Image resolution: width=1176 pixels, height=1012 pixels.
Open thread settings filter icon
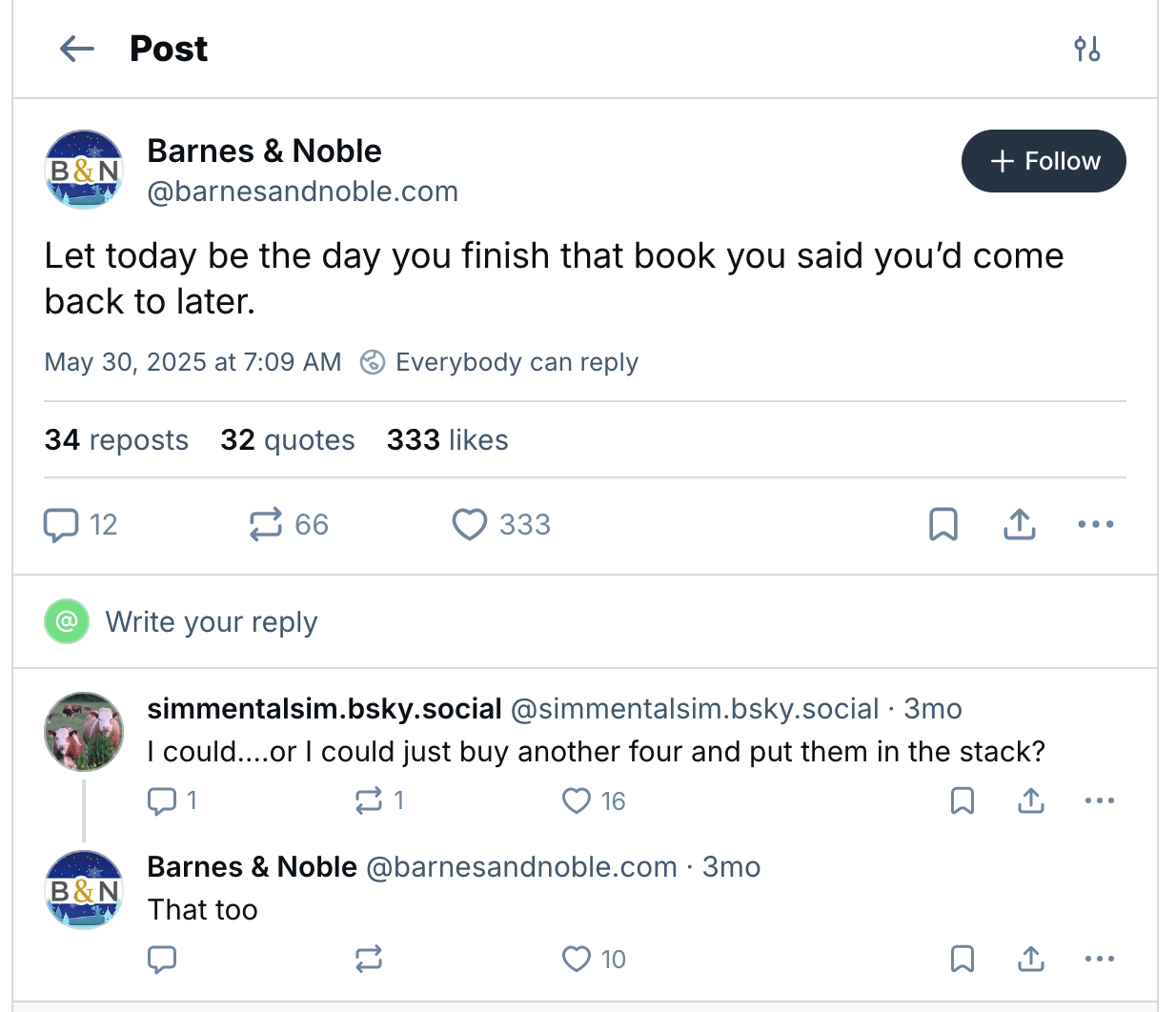click(1086, 49)
